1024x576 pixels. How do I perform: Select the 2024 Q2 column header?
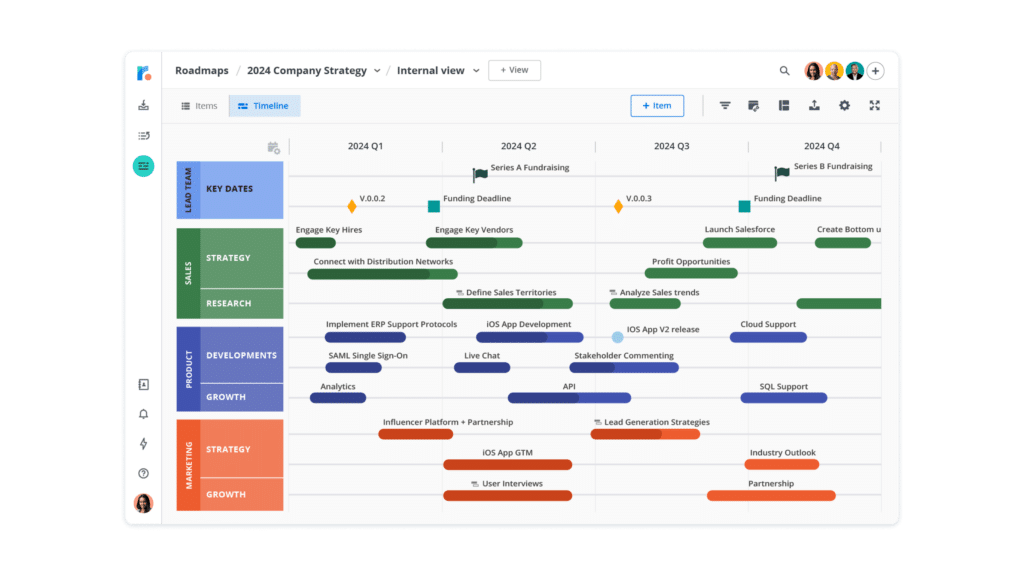tap(519, 146)
